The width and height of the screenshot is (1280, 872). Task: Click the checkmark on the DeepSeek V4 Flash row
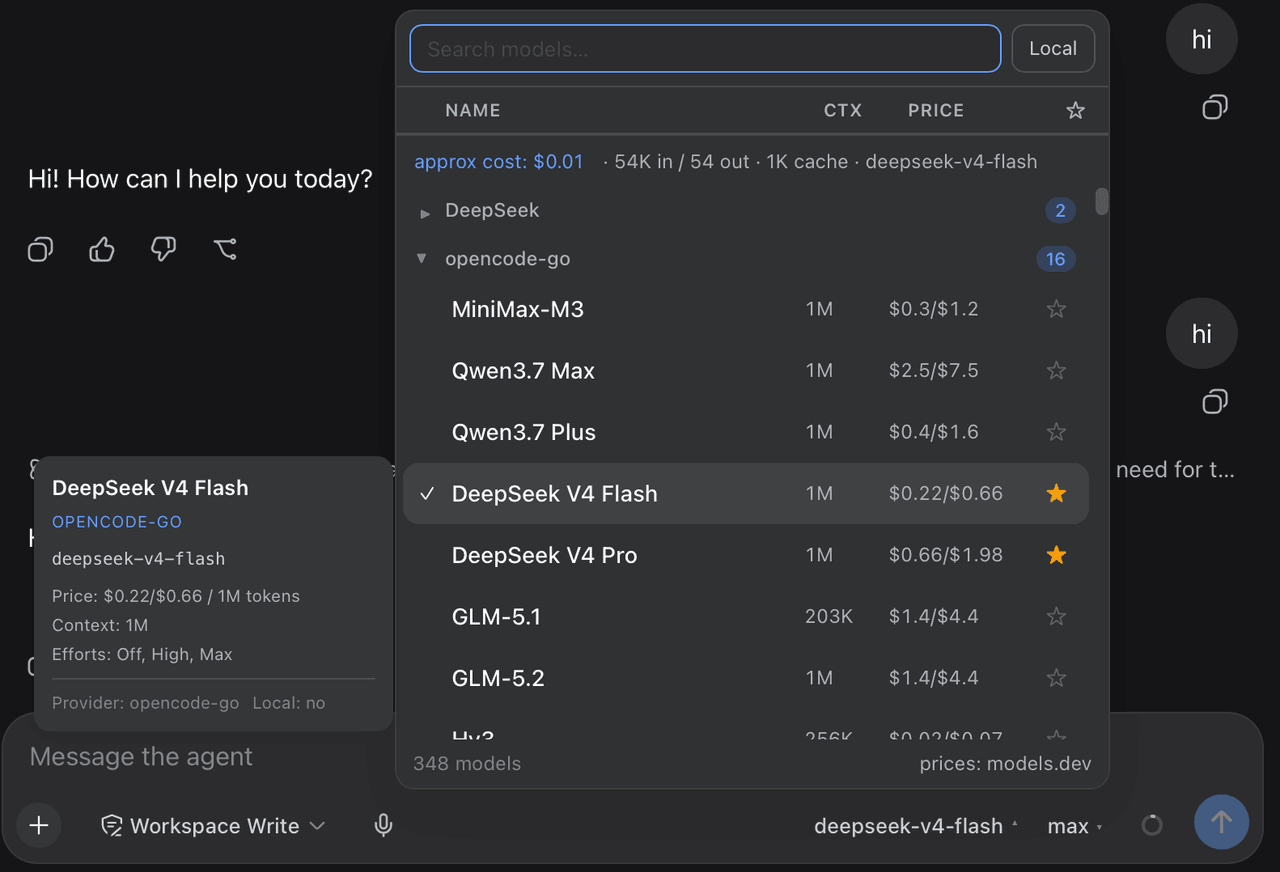[x=427, y=493]
